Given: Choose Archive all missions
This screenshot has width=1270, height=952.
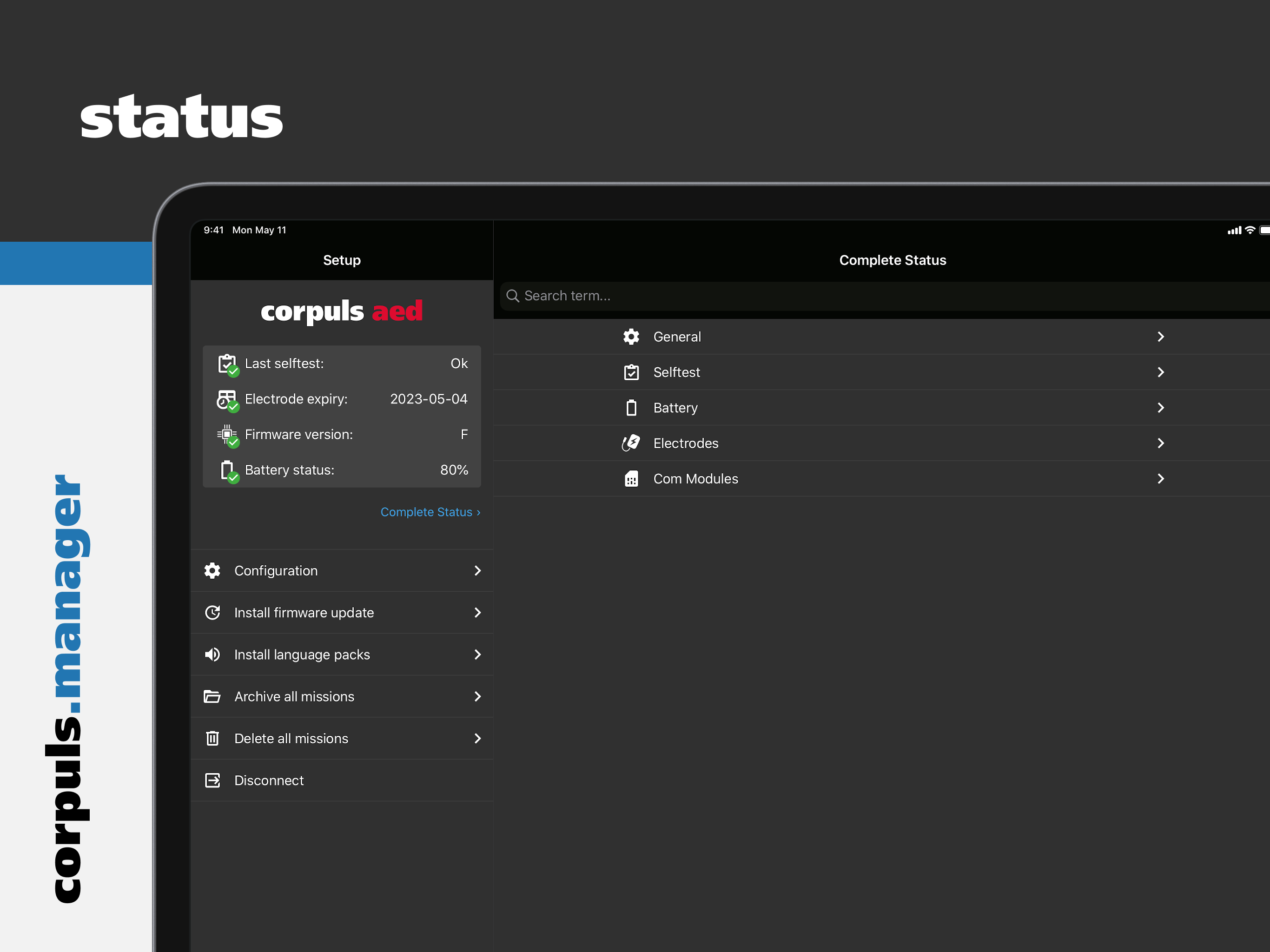Looking at the screenshot, I should (342, 696).
